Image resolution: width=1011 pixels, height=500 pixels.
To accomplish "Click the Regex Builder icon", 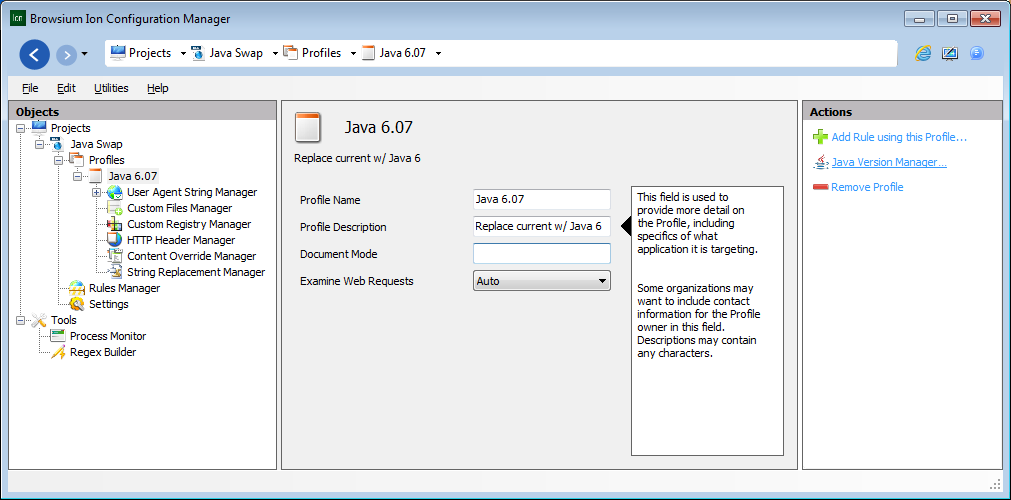I will [58, 352].
